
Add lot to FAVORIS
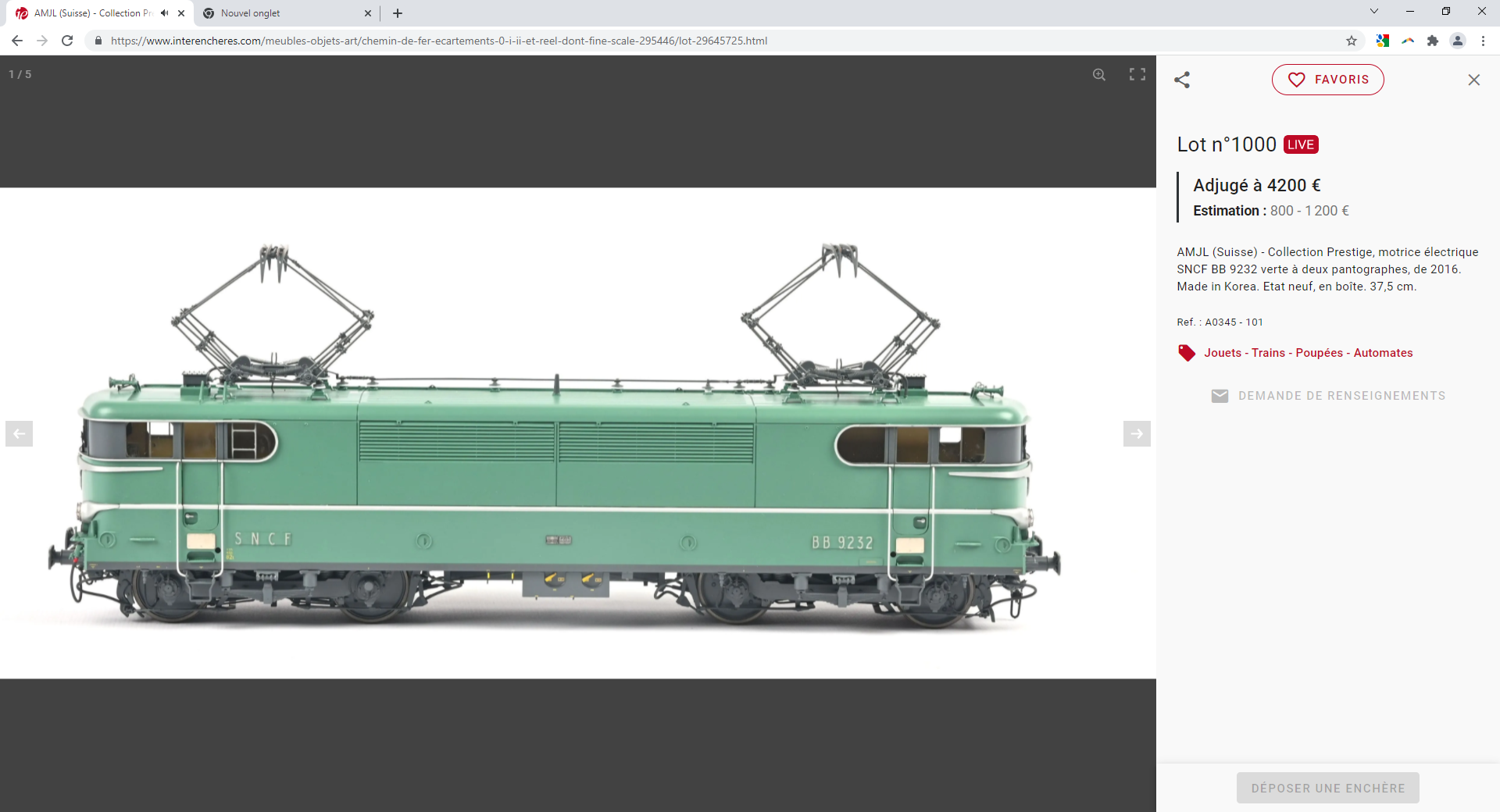(1328, 80)
